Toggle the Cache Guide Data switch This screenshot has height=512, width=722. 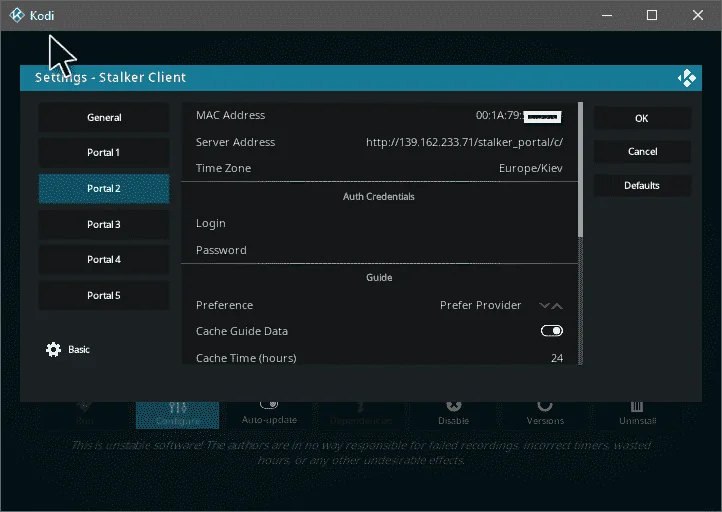pos(551,331)
